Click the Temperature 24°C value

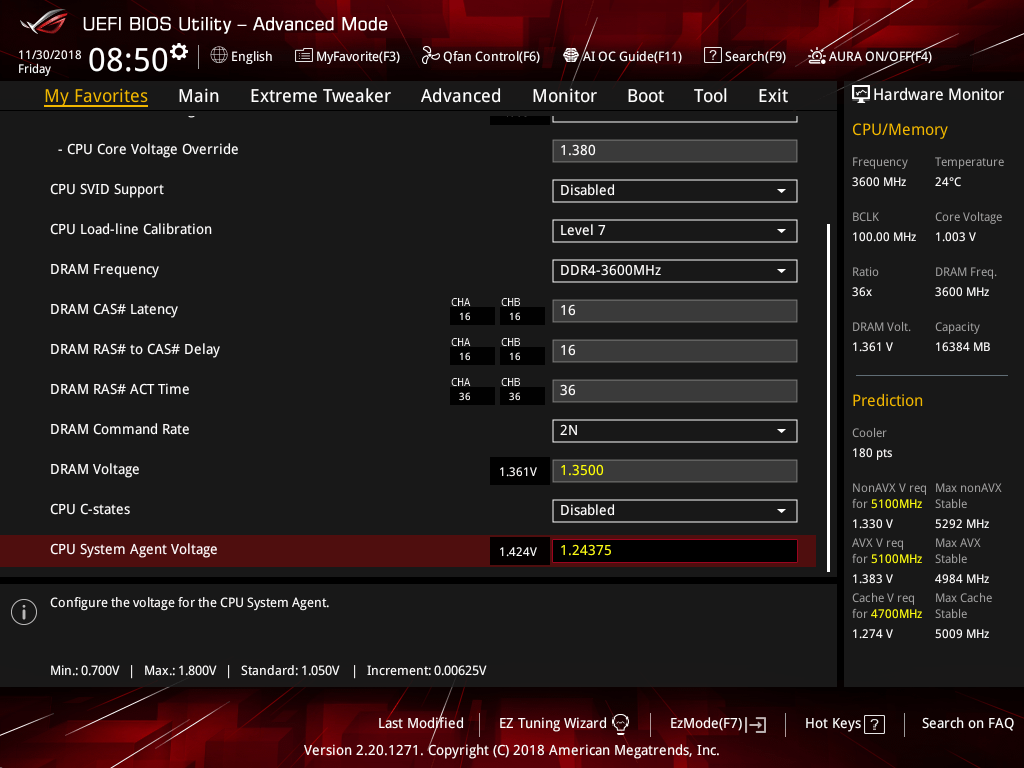tap(948, 182)
